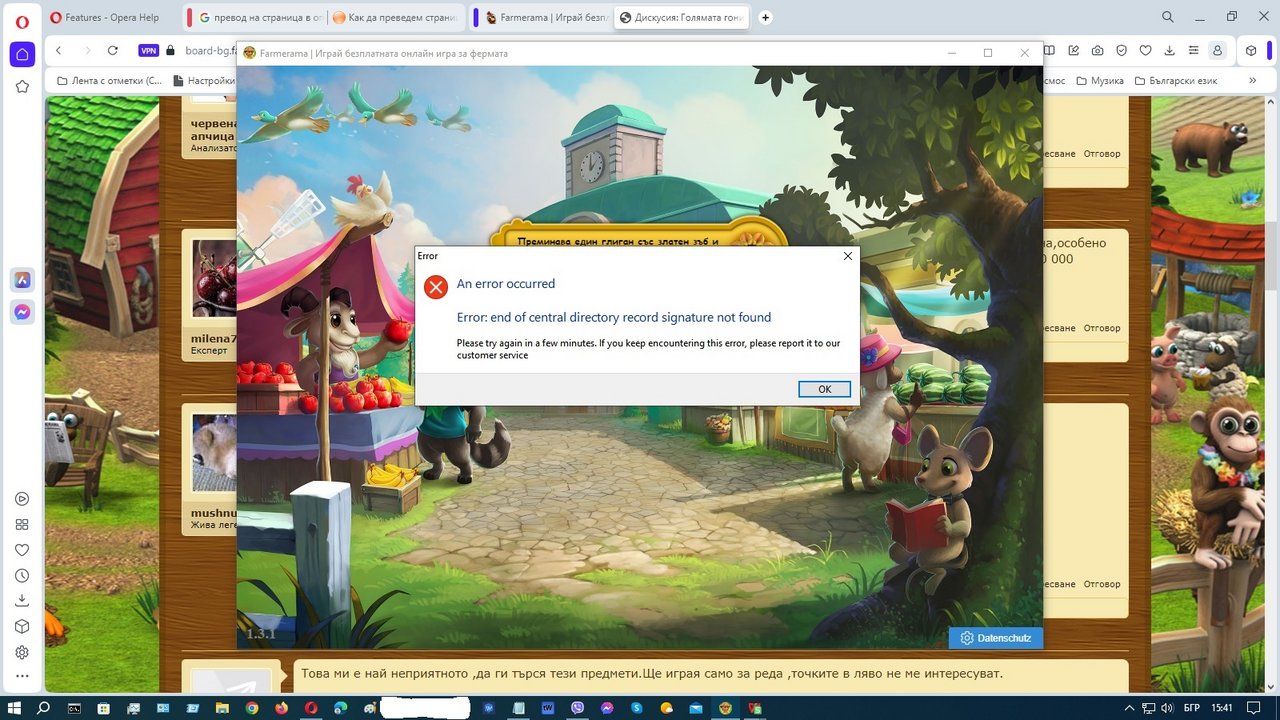The width and height of the screenshot is (1280, 720).
Task: Click the padlock site info icon
Action: [170, 51]
